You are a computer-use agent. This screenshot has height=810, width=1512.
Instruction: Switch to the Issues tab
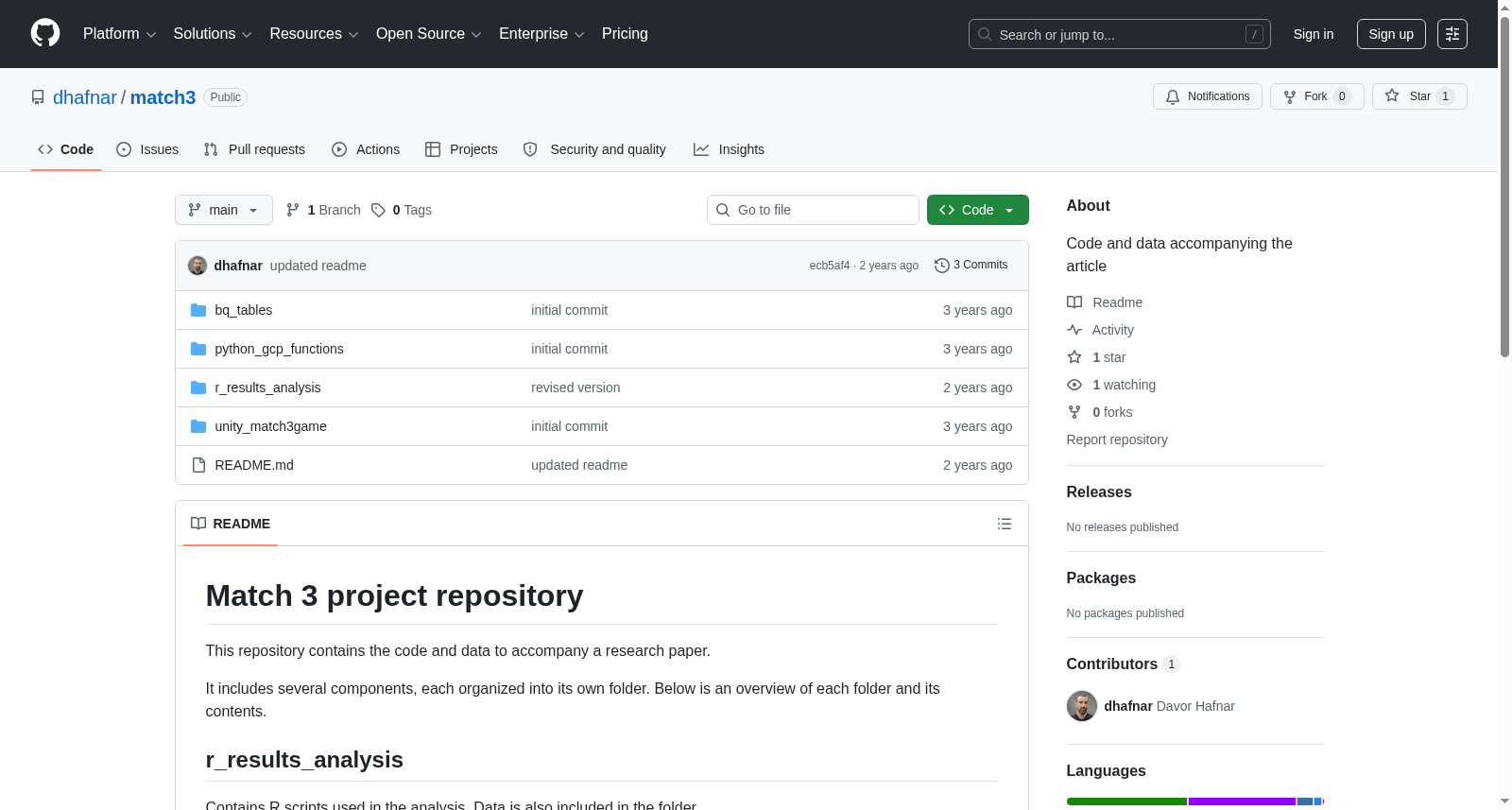(x=147, y=149)
